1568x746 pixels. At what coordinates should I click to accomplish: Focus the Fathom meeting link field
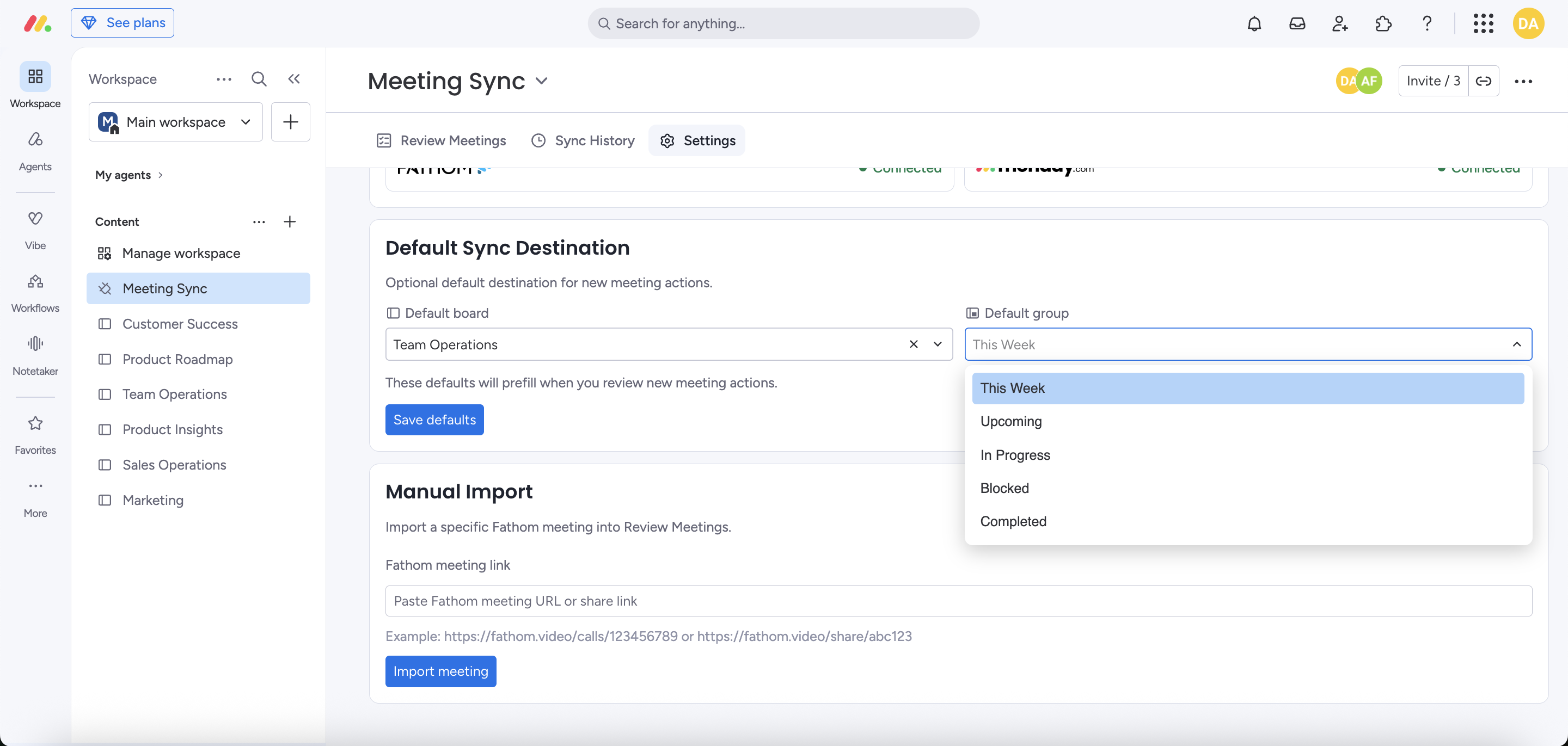959,601
